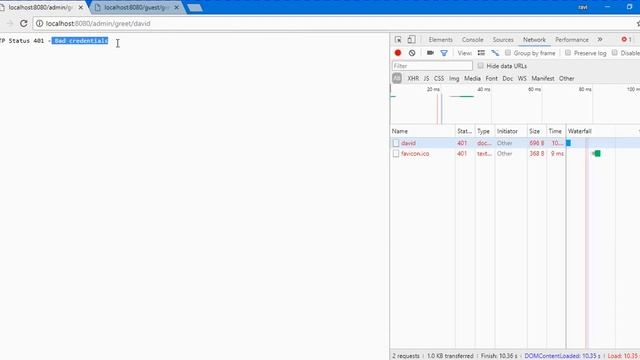Sort requests by Type column
Screen dimensions: 640x360
coord(484,131)
